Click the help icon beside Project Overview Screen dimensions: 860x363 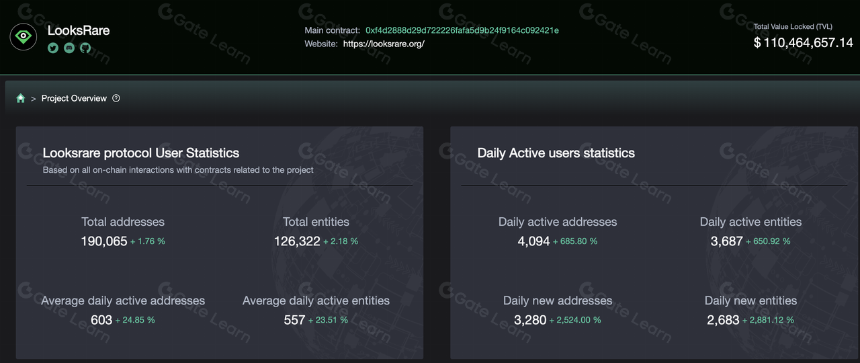pos(116,98)
